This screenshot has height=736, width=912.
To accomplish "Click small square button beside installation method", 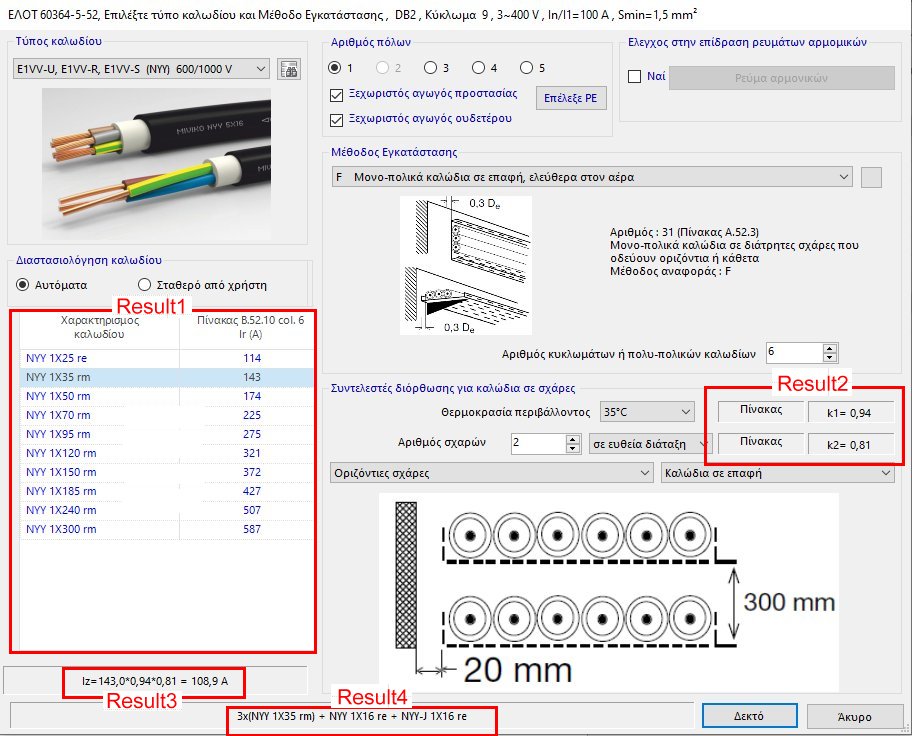I will click(x=871, y=177).
